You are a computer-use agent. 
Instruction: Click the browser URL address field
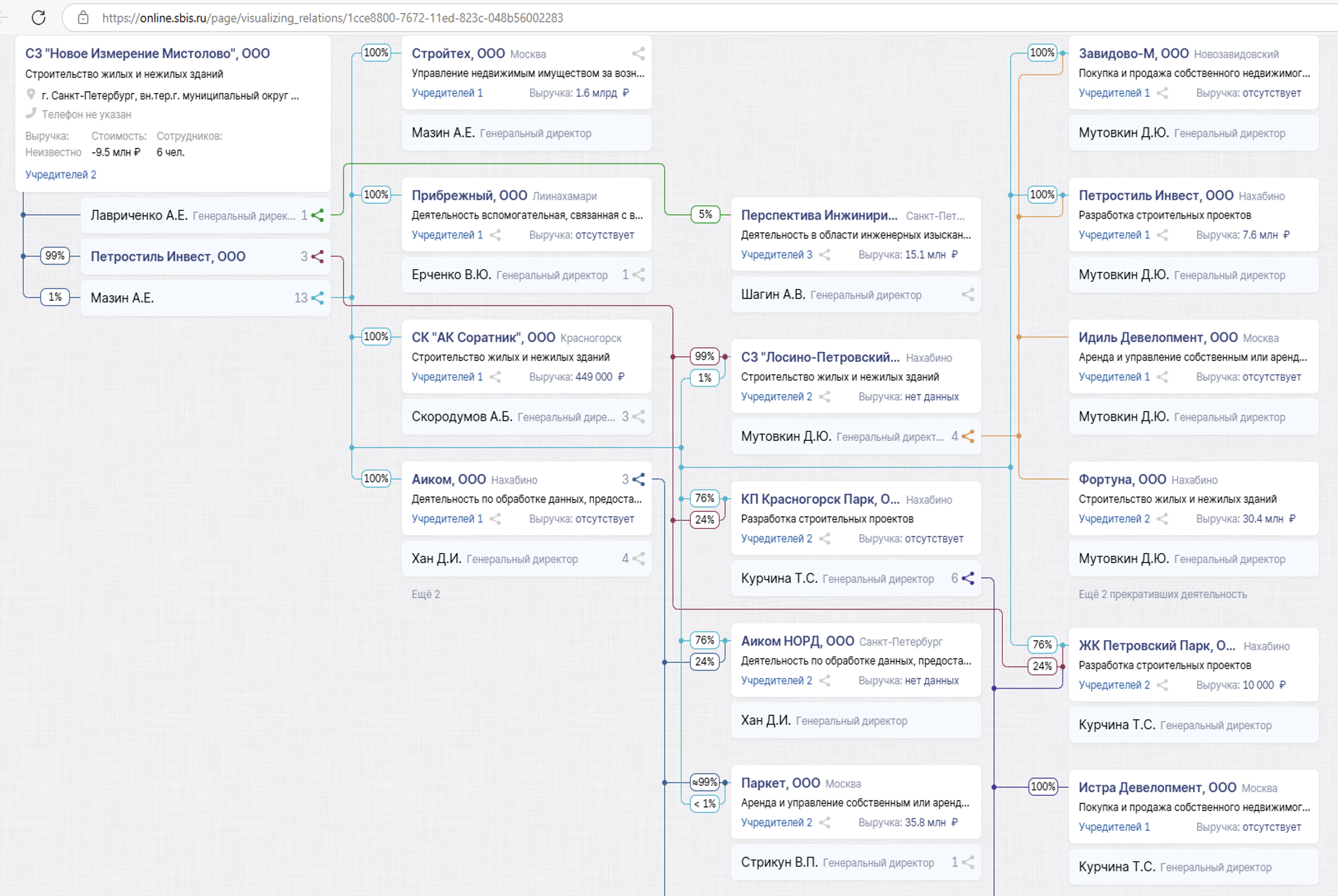click(332, 18)
